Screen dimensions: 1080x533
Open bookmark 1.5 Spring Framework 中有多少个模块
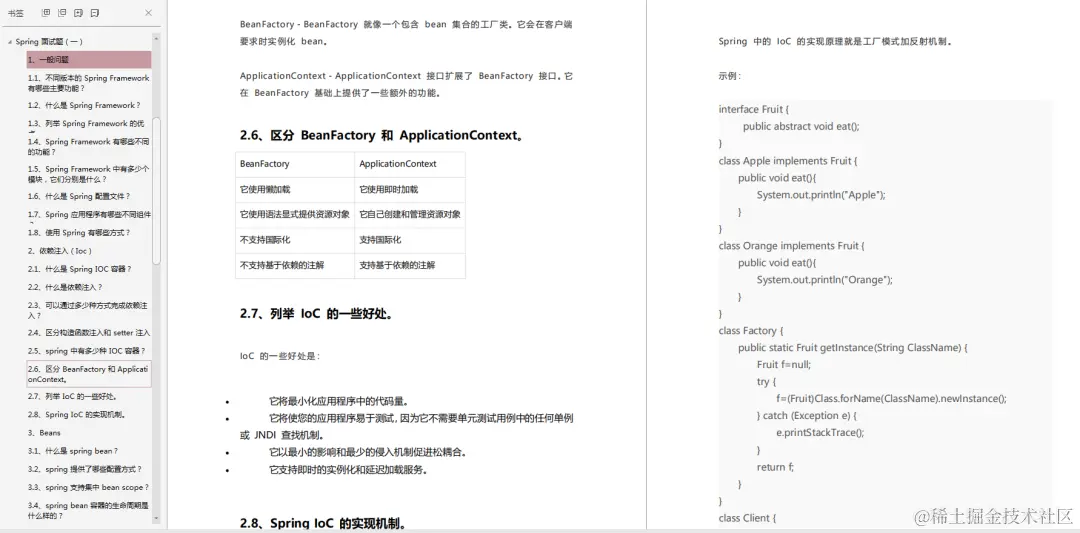pos(89,174)
